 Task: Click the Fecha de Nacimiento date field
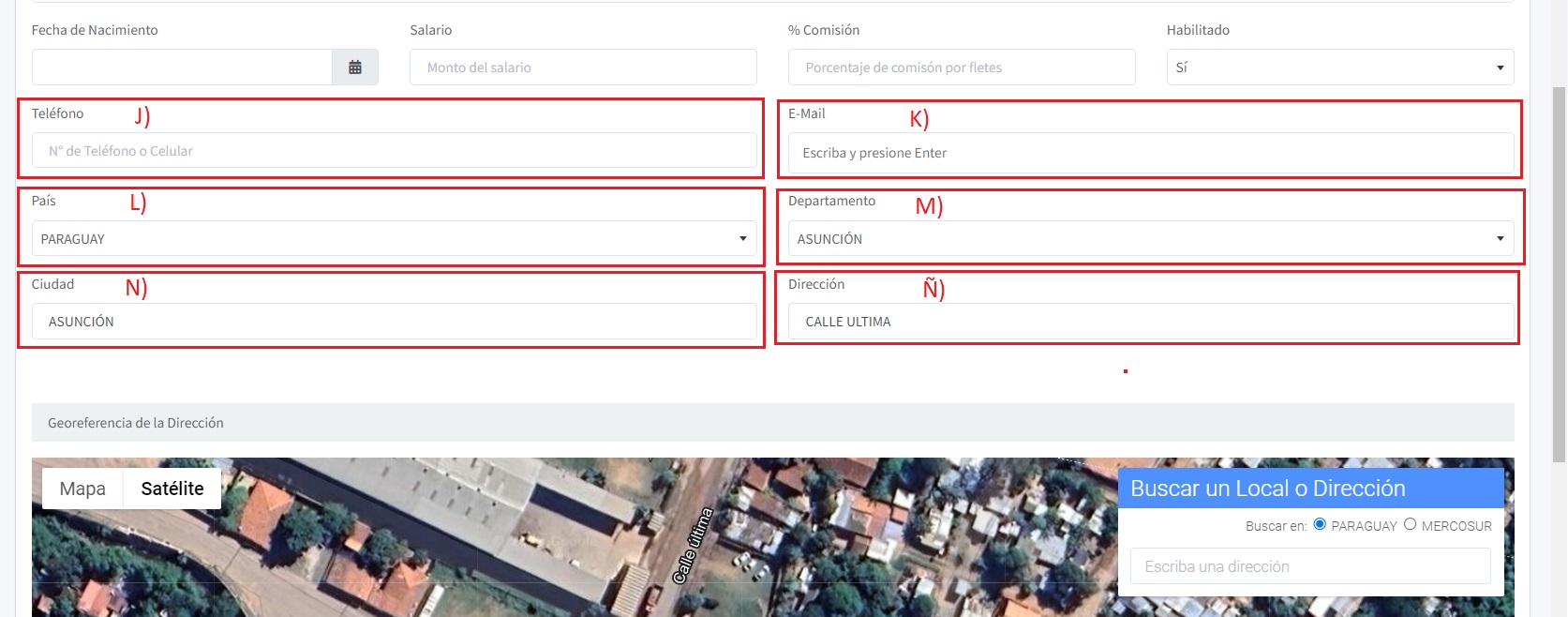pos(182,68)
